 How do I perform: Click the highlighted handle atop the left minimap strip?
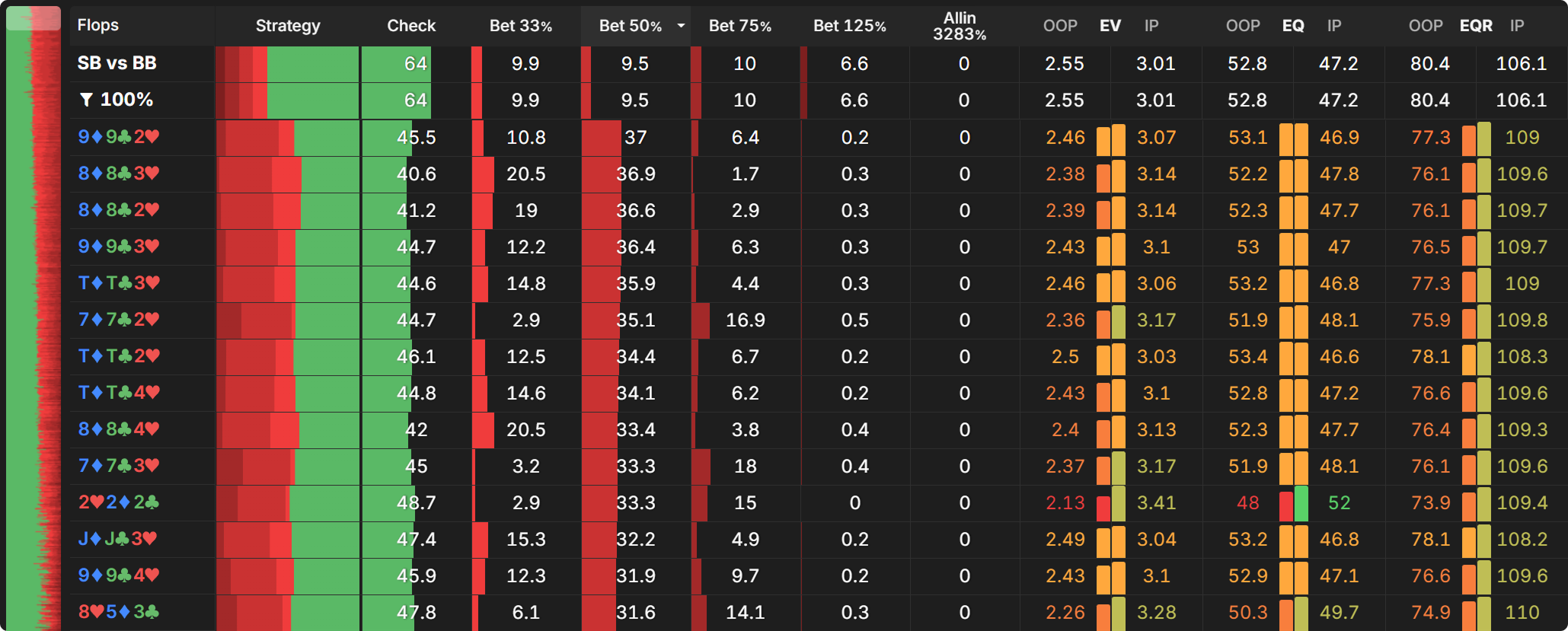(34, 18)
